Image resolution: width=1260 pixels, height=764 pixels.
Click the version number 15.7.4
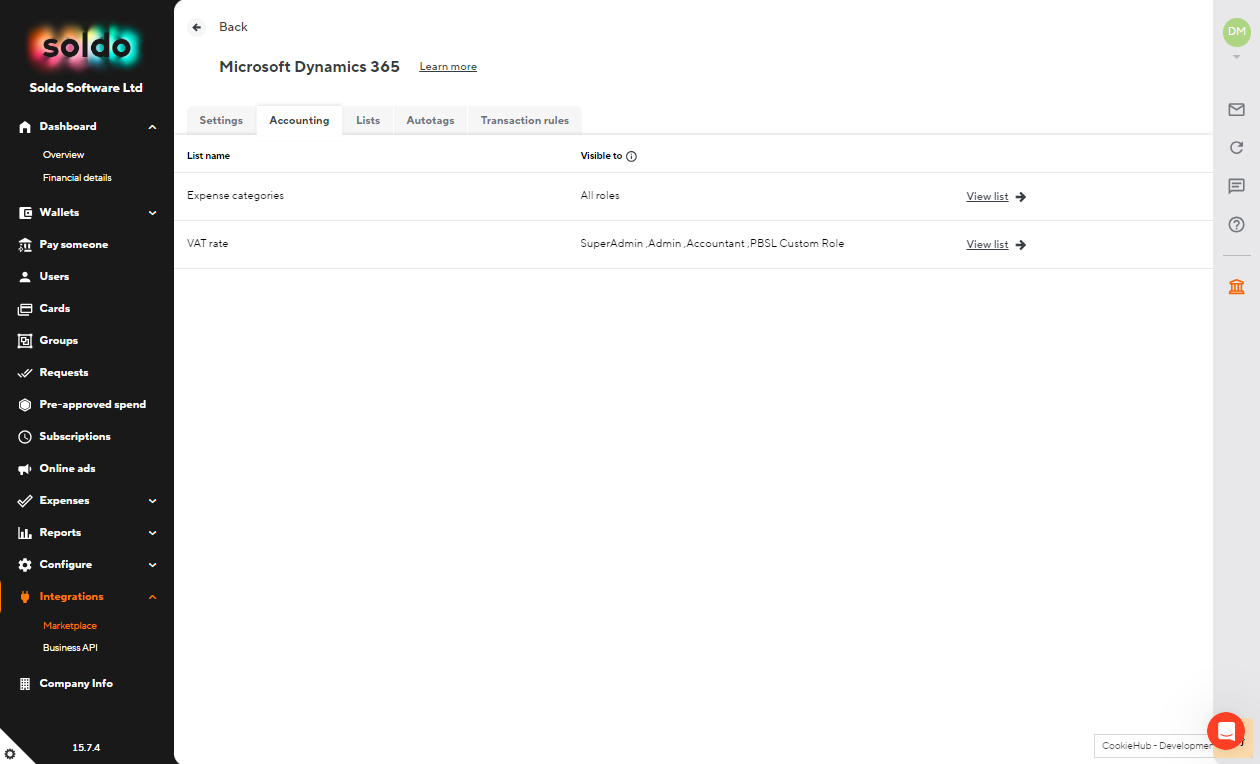click(x=86, y=748)
